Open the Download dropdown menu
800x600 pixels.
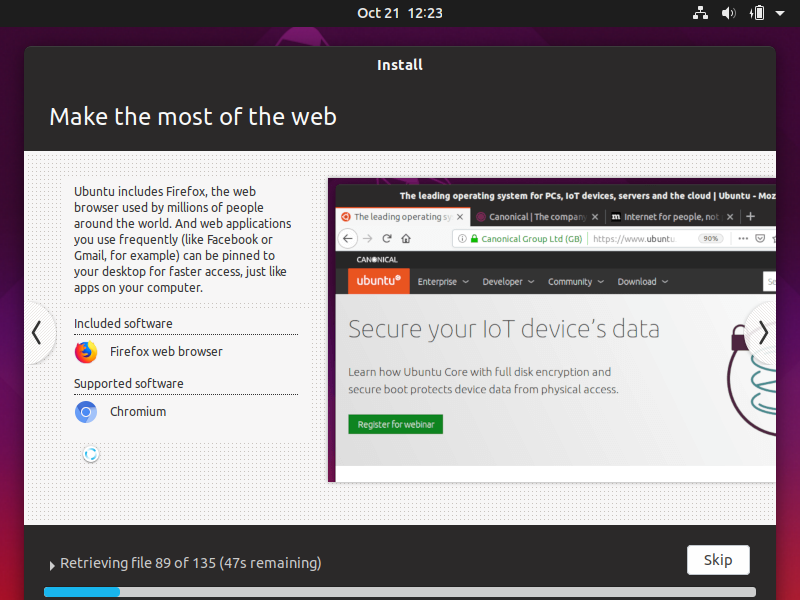point(642,282)
